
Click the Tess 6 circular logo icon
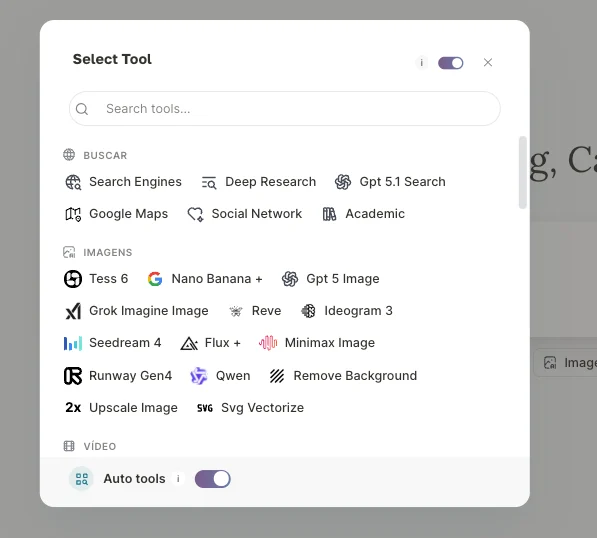pos(73,279)
